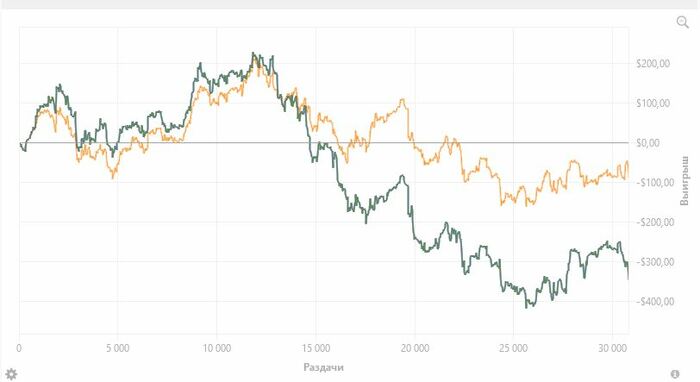Click the orange line's peak near 20 000
Screen dimensions: 700x382
click(403, 100)
